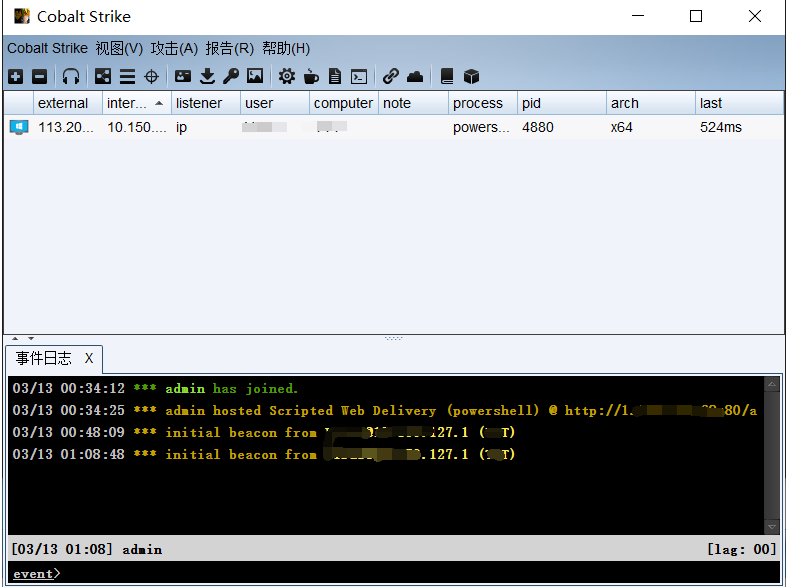Open the 视图(V) menu

[x=119, y=48]
